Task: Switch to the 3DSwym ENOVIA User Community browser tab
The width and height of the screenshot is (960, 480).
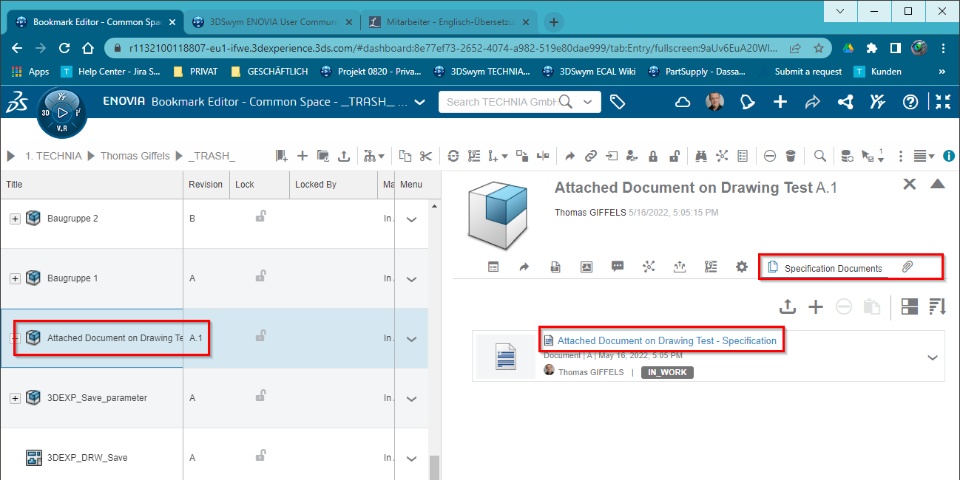Action: (272, 22)
